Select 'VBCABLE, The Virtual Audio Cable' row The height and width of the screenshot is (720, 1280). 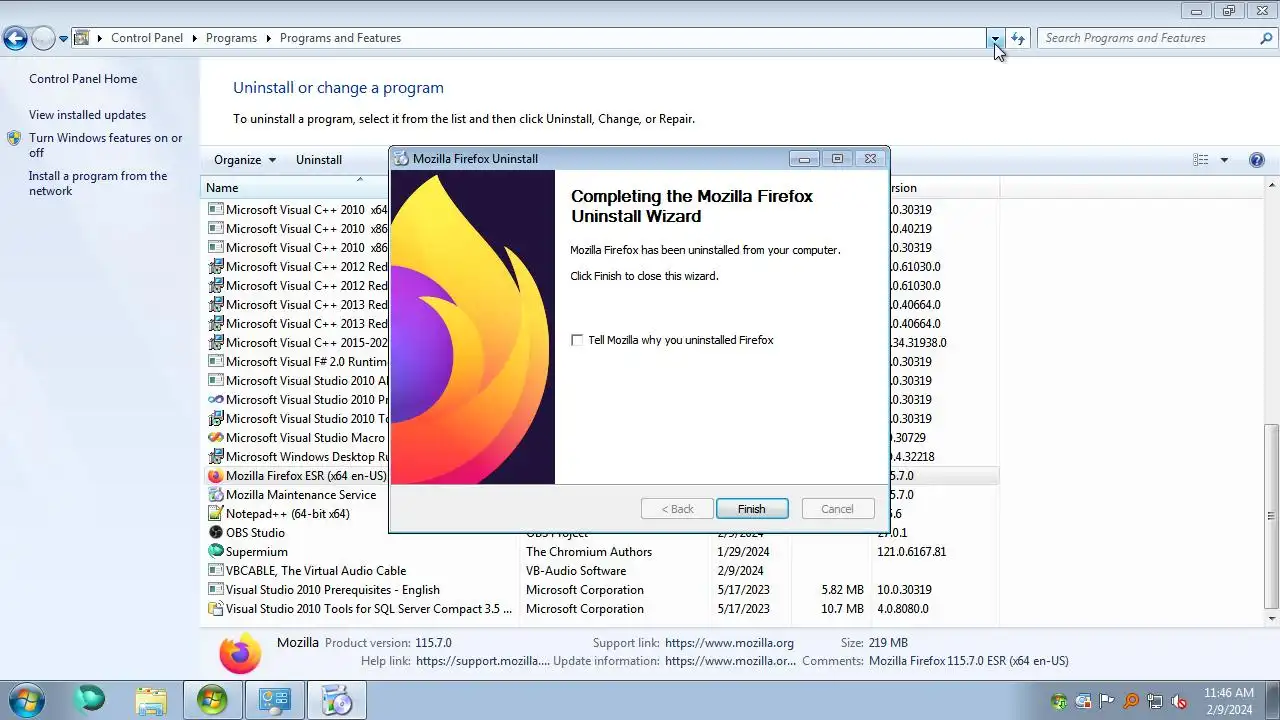click(x=600, y=571)
